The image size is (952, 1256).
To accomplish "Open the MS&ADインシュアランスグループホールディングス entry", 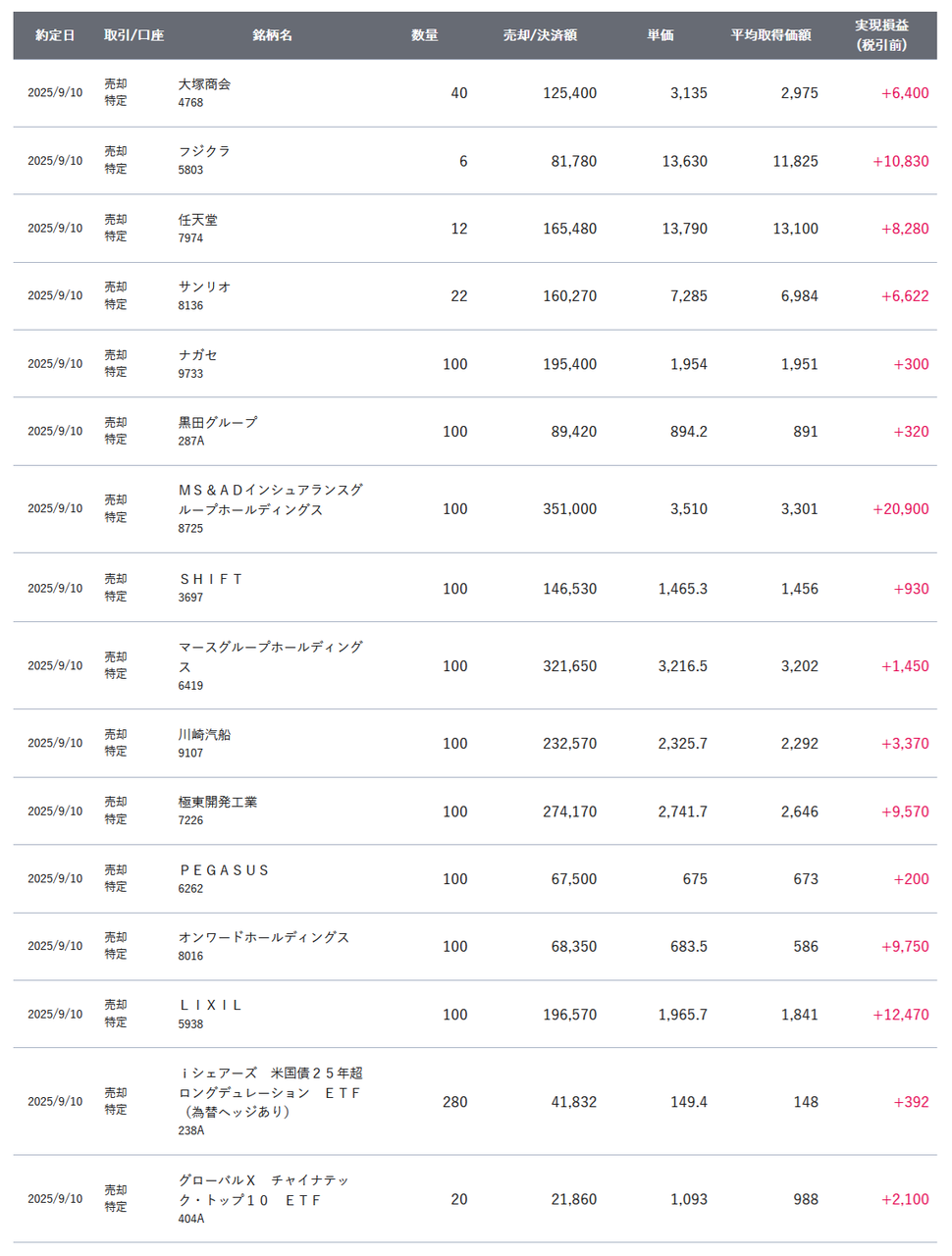I will (x=270, y=499).
